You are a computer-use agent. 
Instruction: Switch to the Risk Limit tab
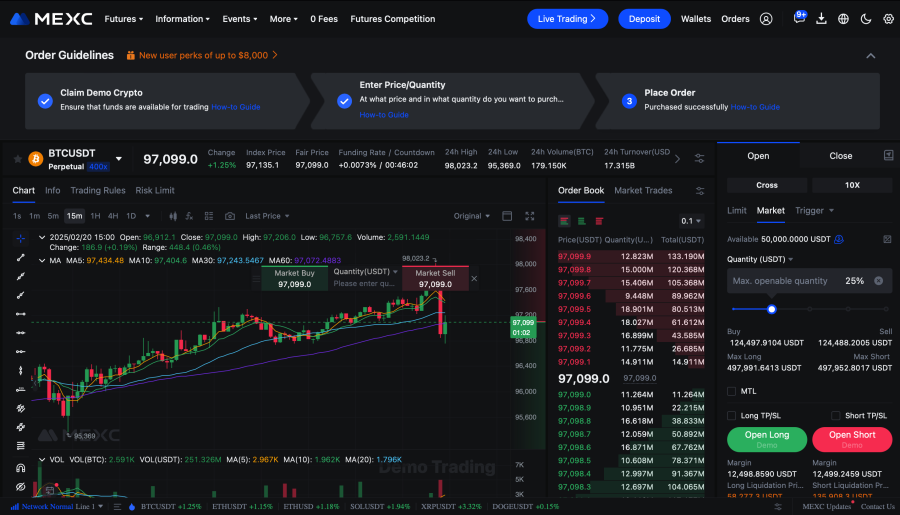click(x=155, y=191)
